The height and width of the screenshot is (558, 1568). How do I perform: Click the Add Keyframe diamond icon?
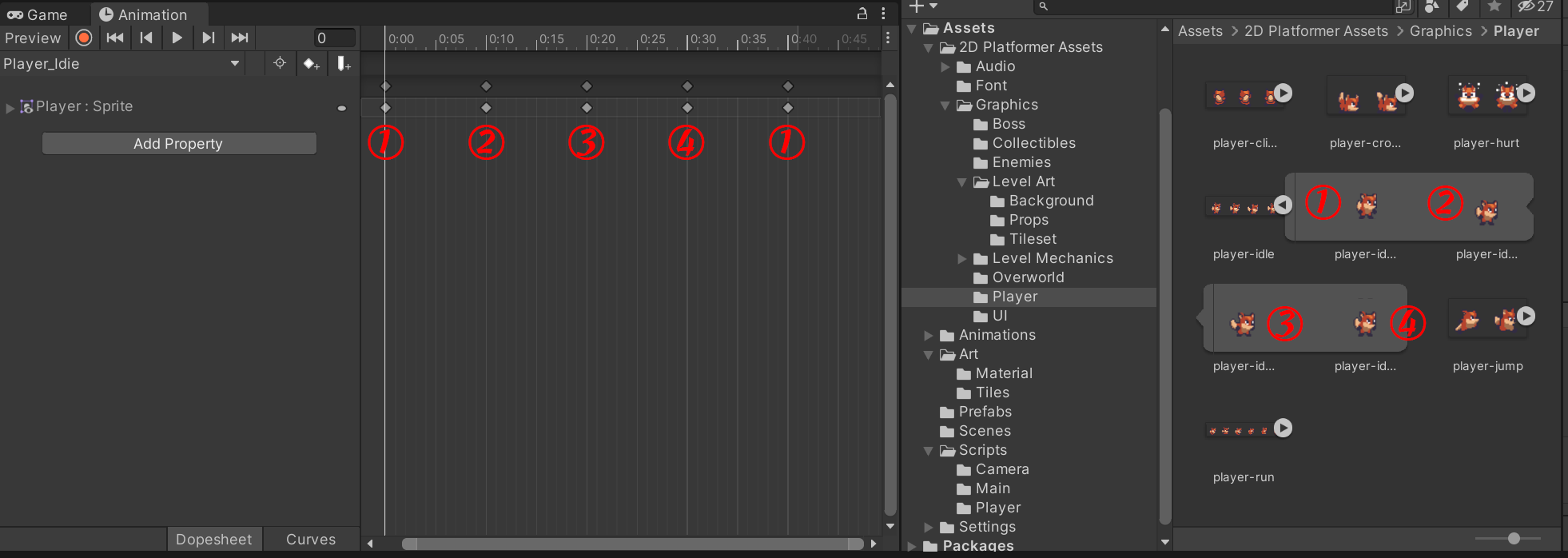[x=311, y=64]
